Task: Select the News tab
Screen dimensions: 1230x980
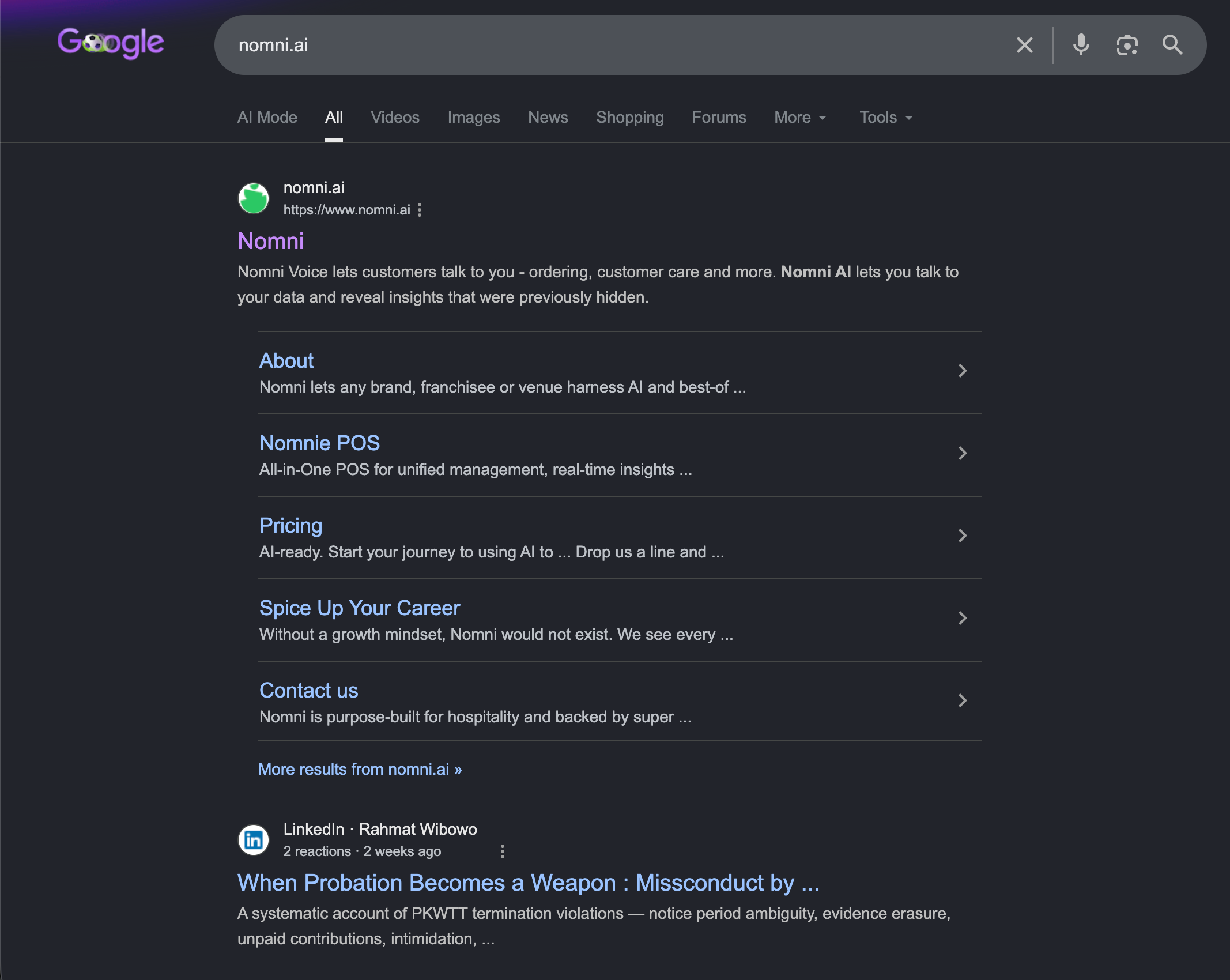Action: click(x=548, y=118)
